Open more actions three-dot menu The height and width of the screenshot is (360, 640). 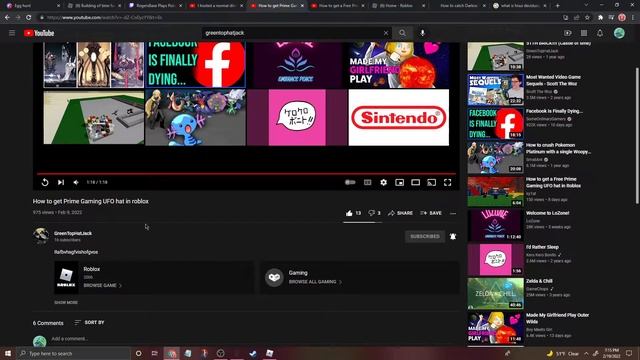pyautogui.click(x=453, y=213)
